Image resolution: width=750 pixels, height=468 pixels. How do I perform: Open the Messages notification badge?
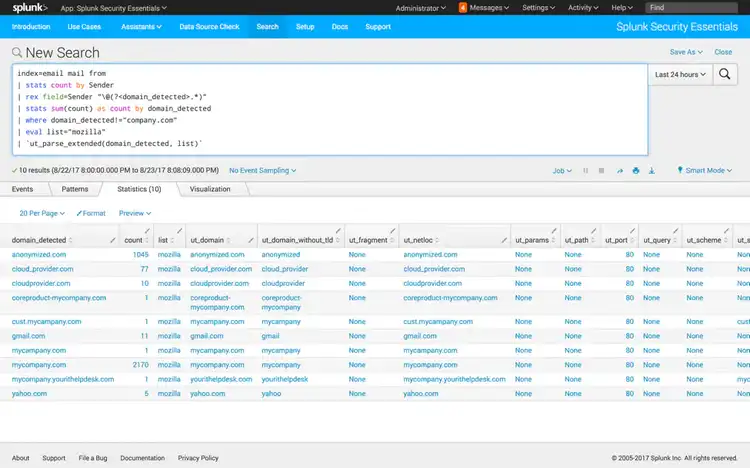(x=463, y=7)
